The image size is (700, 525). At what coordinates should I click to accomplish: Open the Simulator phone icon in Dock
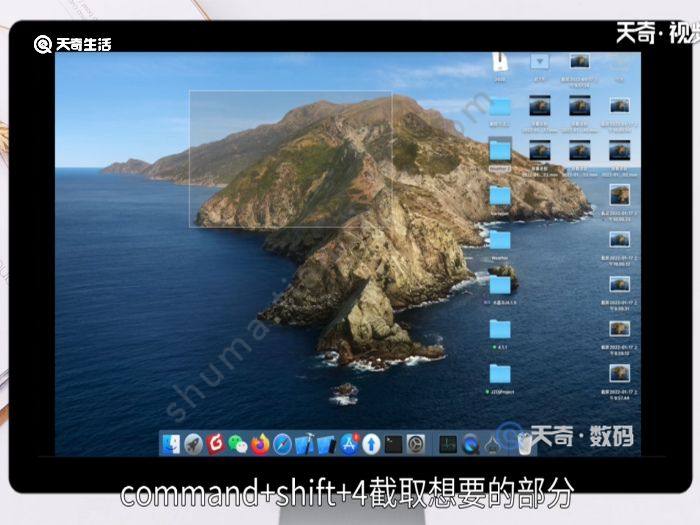326,444
